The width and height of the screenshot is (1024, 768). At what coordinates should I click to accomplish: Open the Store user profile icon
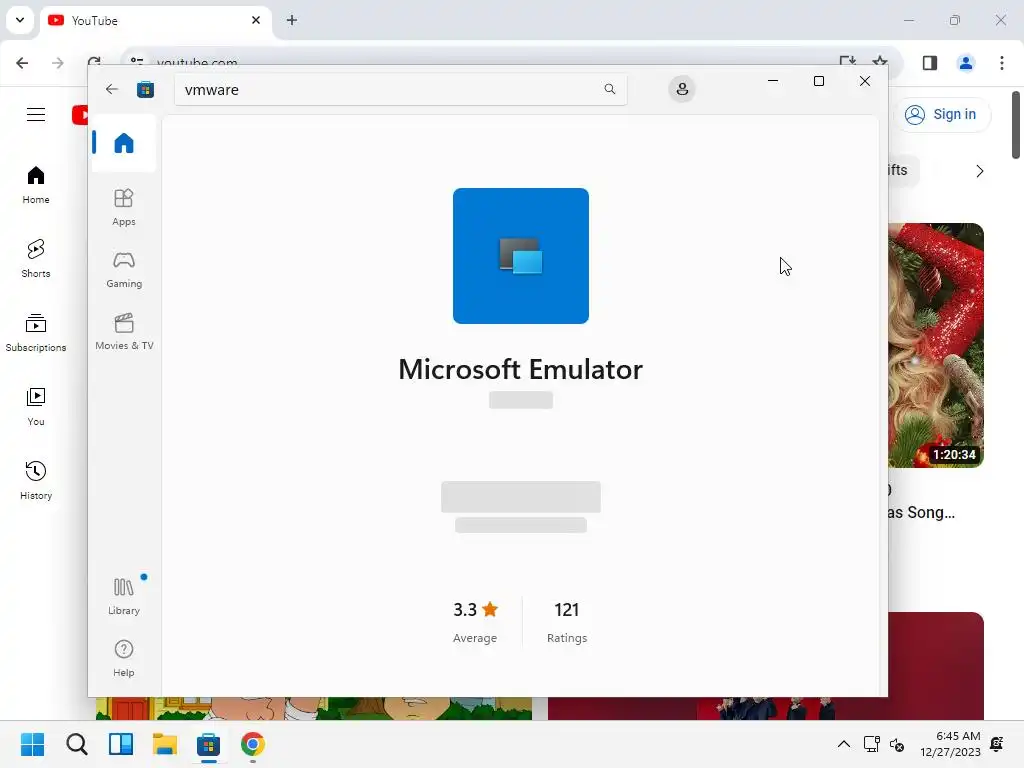(682, 89)
